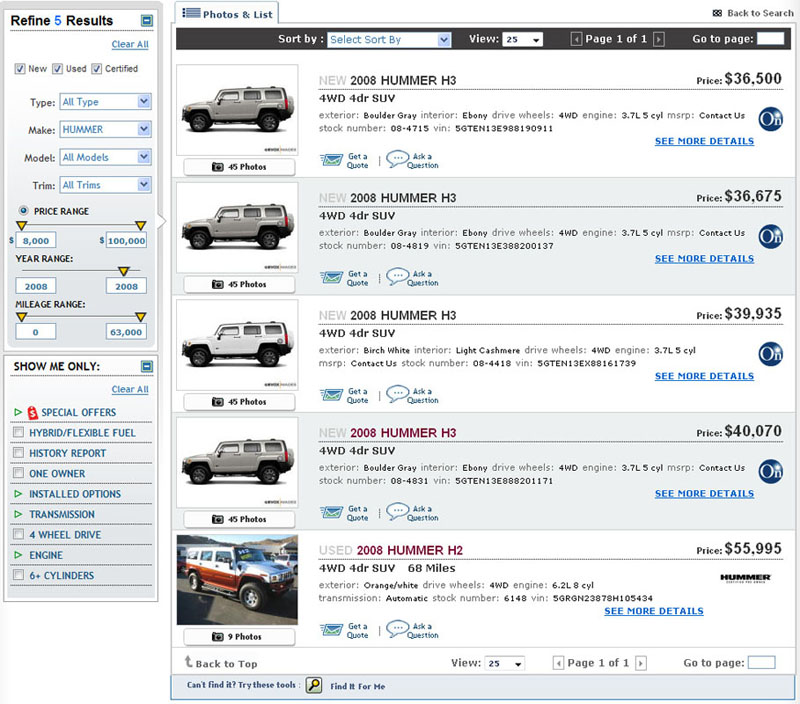The image size is (800, 704).
Task: Expand the Installed Options filter
Action: (x=18, y=494)
